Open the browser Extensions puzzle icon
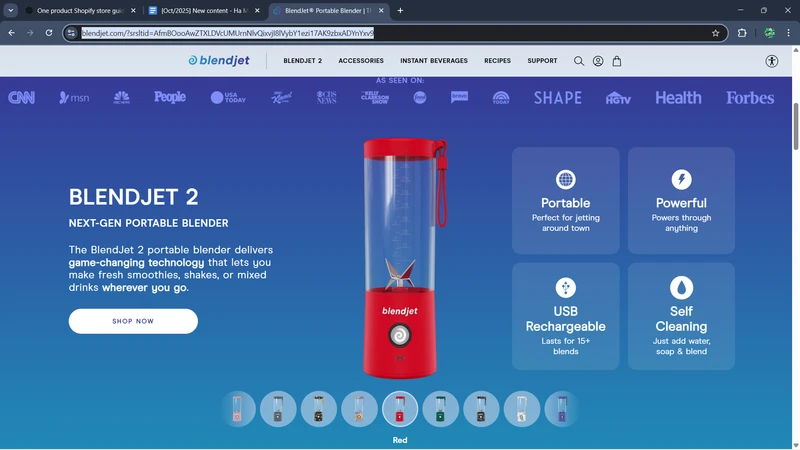 [742, 33]
